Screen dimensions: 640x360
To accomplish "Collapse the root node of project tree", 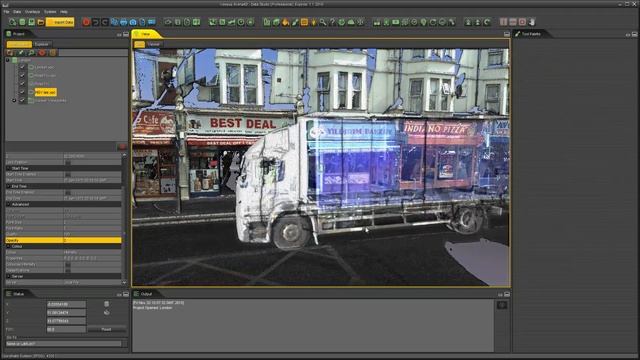I will (x=7, y=60).
